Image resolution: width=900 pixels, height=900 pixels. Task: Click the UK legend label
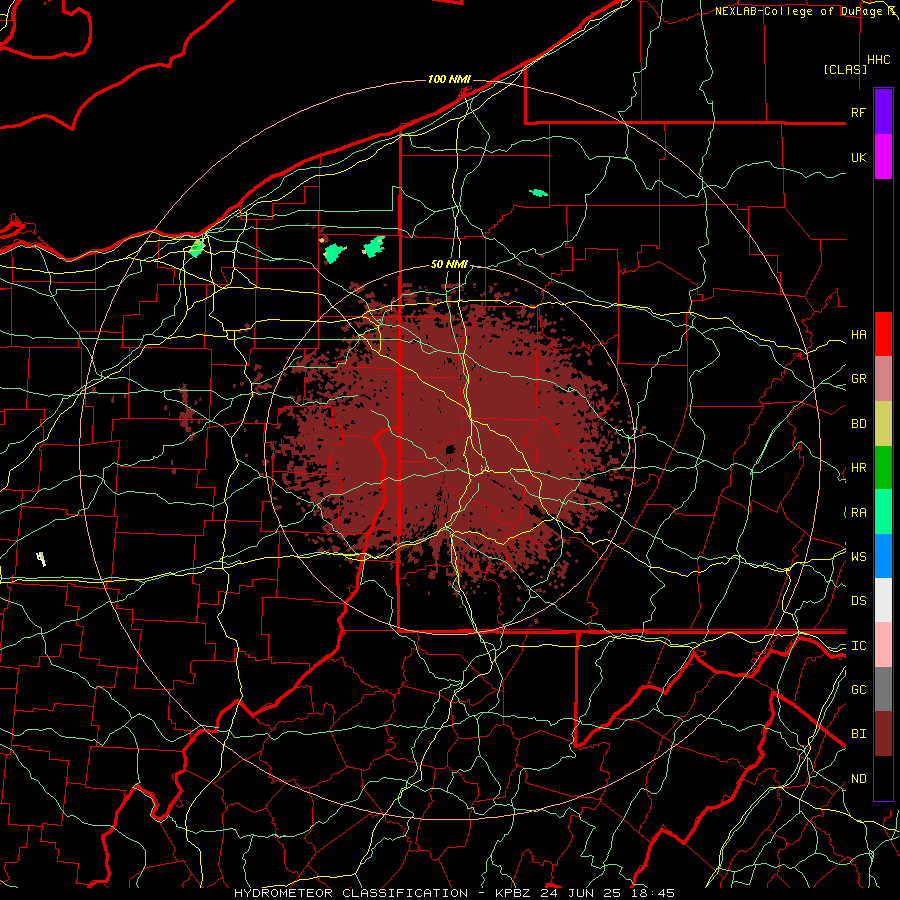coord(858,157)
